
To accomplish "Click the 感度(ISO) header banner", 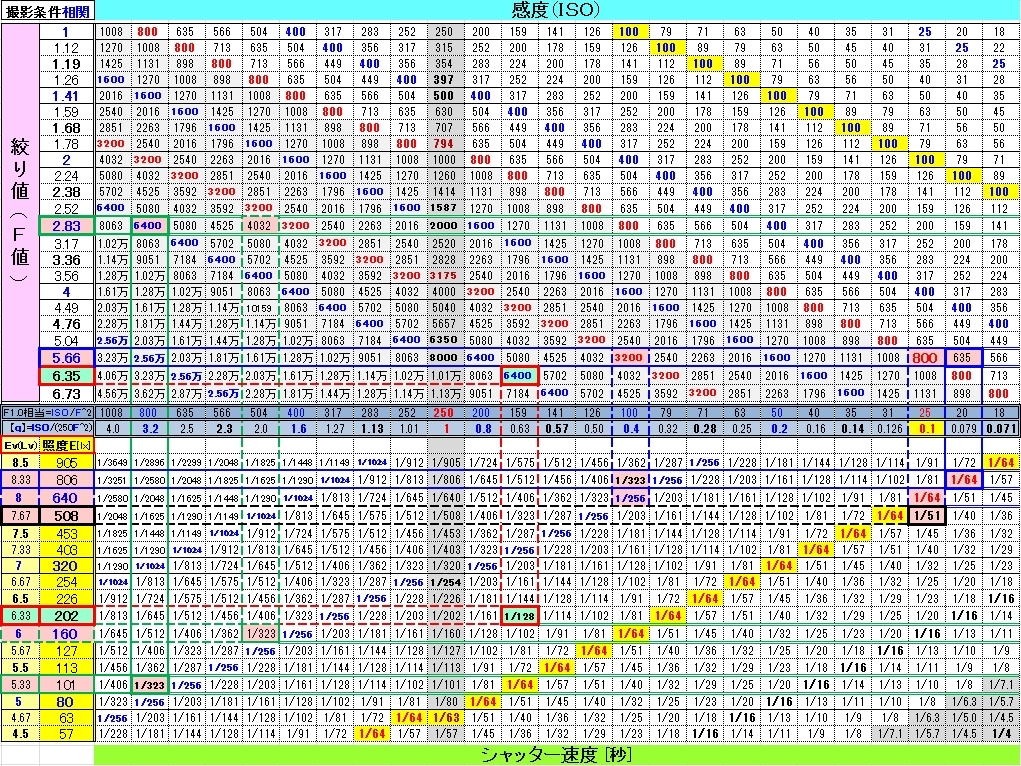I will point(557,10).
